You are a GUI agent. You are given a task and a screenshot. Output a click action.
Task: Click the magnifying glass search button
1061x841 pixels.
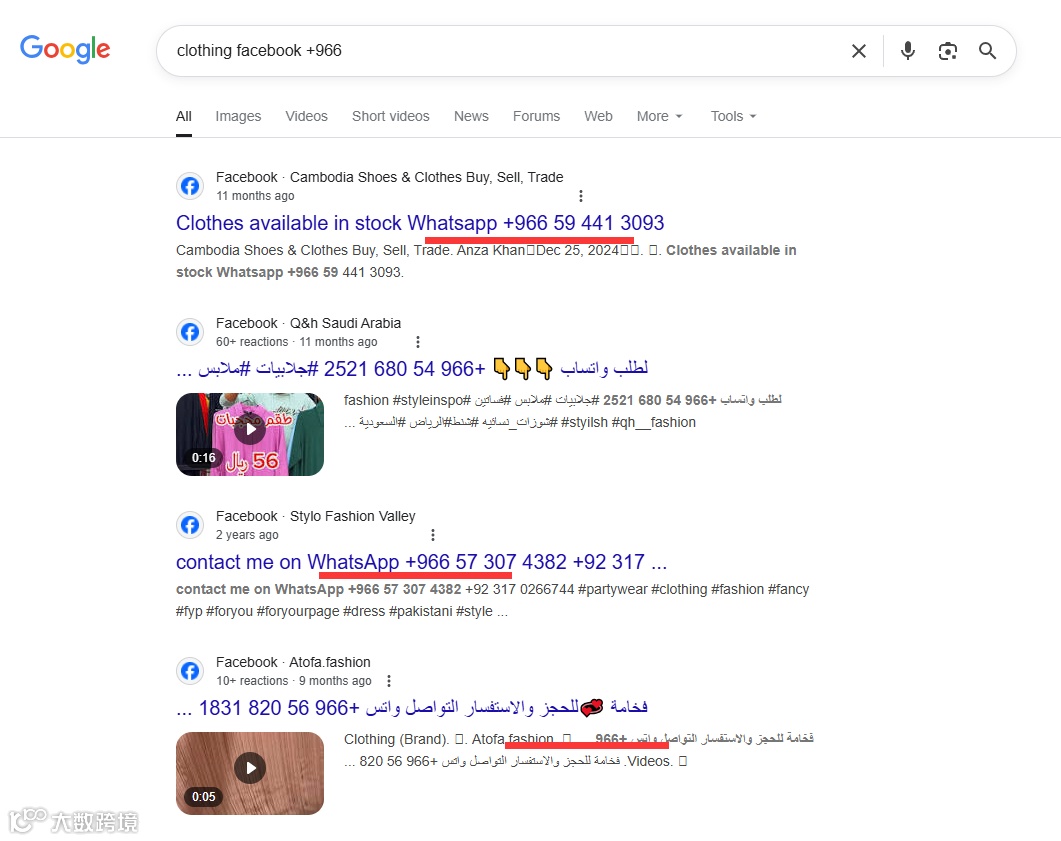(x=987, y=51)
